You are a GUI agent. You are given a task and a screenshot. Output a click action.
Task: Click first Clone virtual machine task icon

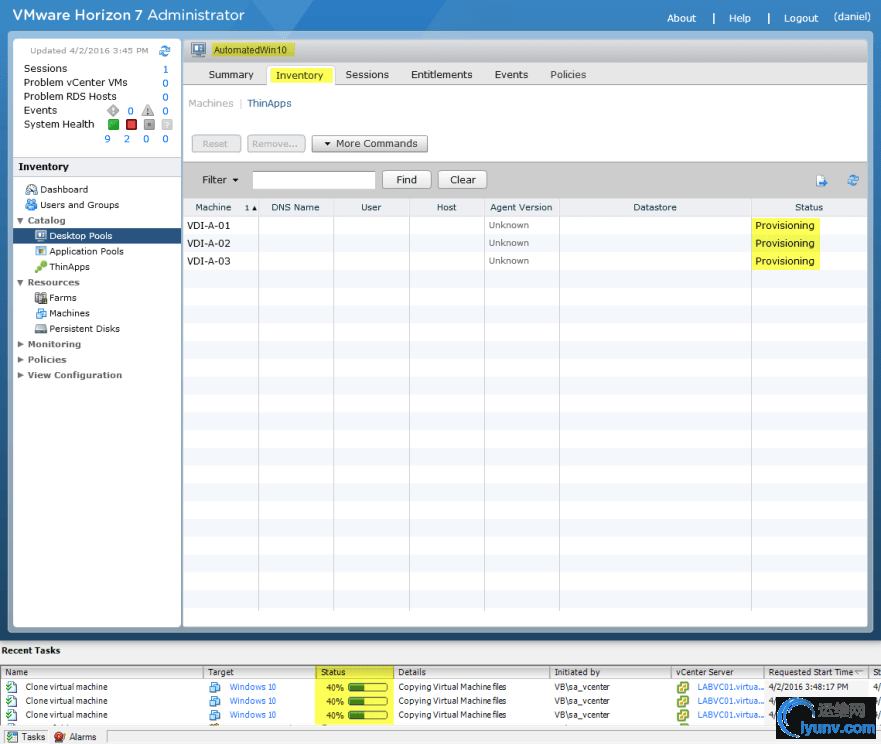(12, 687)
